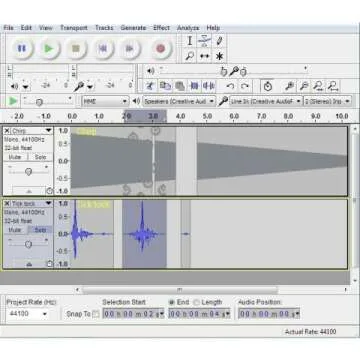Select the Length radio button
The width and height of the screenshot is (360, 360).
[196, 302]
